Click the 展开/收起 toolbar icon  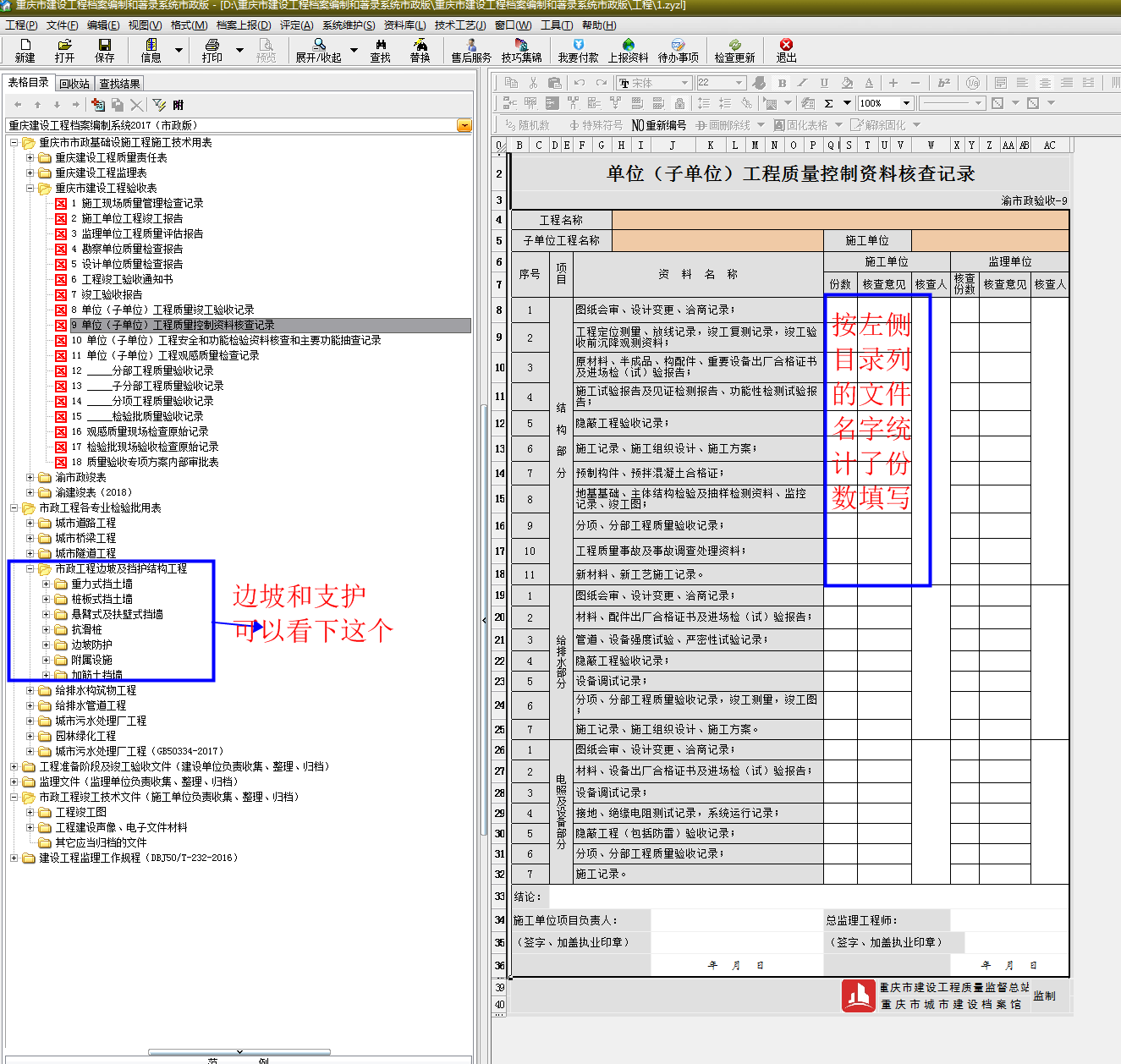click(318, 51)
